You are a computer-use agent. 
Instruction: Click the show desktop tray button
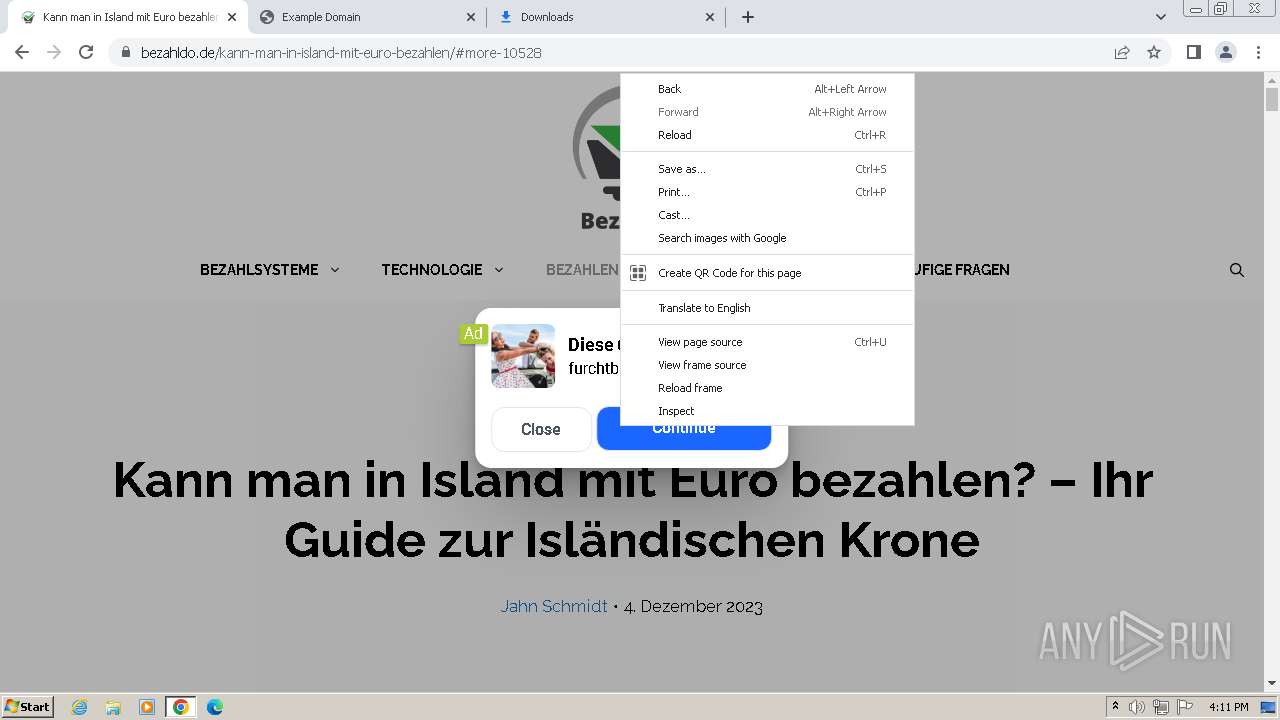pyautogui.click(x=1268, y=707)
